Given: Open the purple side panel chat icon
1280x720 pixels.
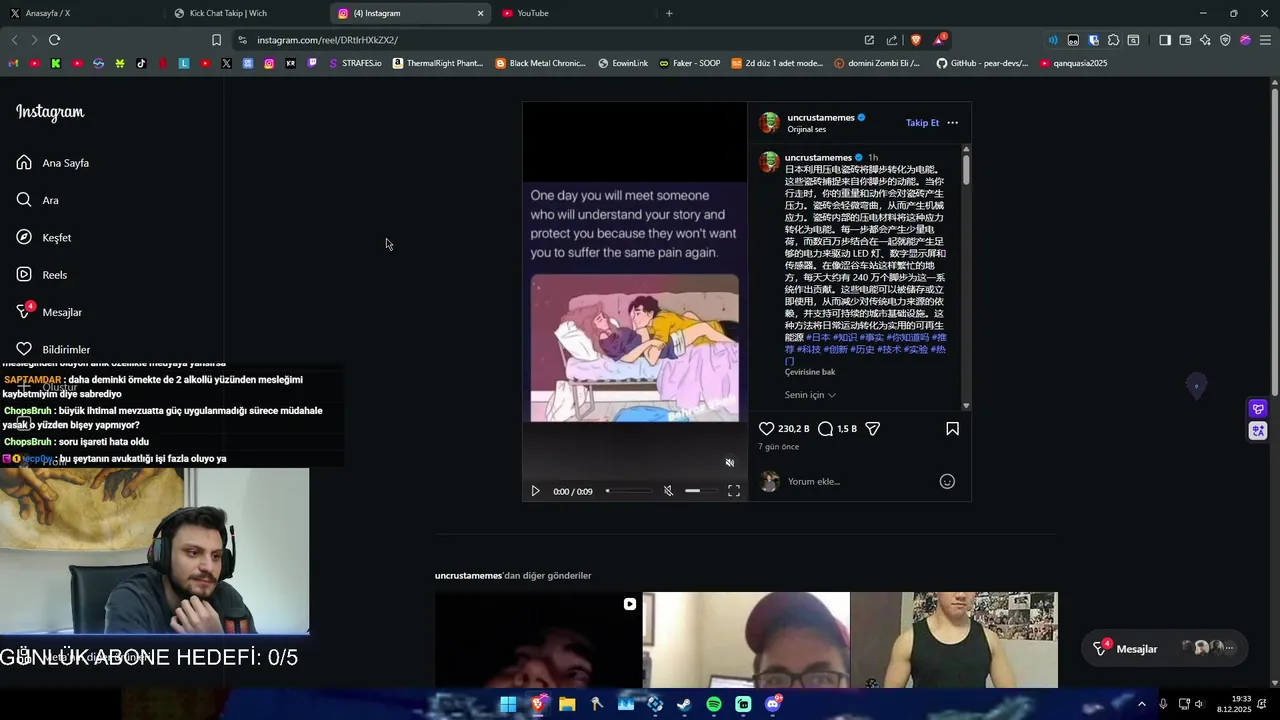Looking at the screenshot, I should [x=1258, y=409].
